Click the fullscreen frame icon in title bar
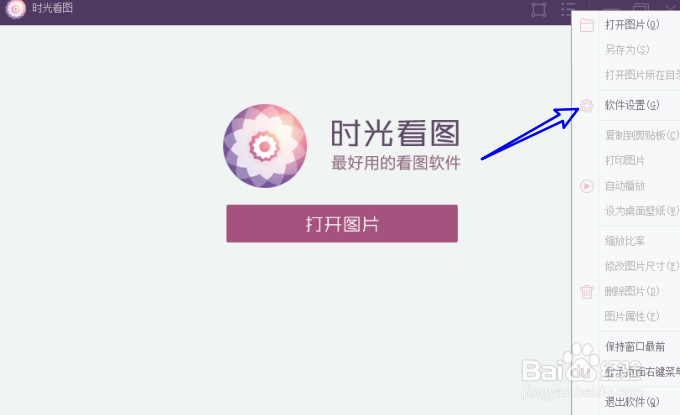The image size is (680, 415). point(539,10)
